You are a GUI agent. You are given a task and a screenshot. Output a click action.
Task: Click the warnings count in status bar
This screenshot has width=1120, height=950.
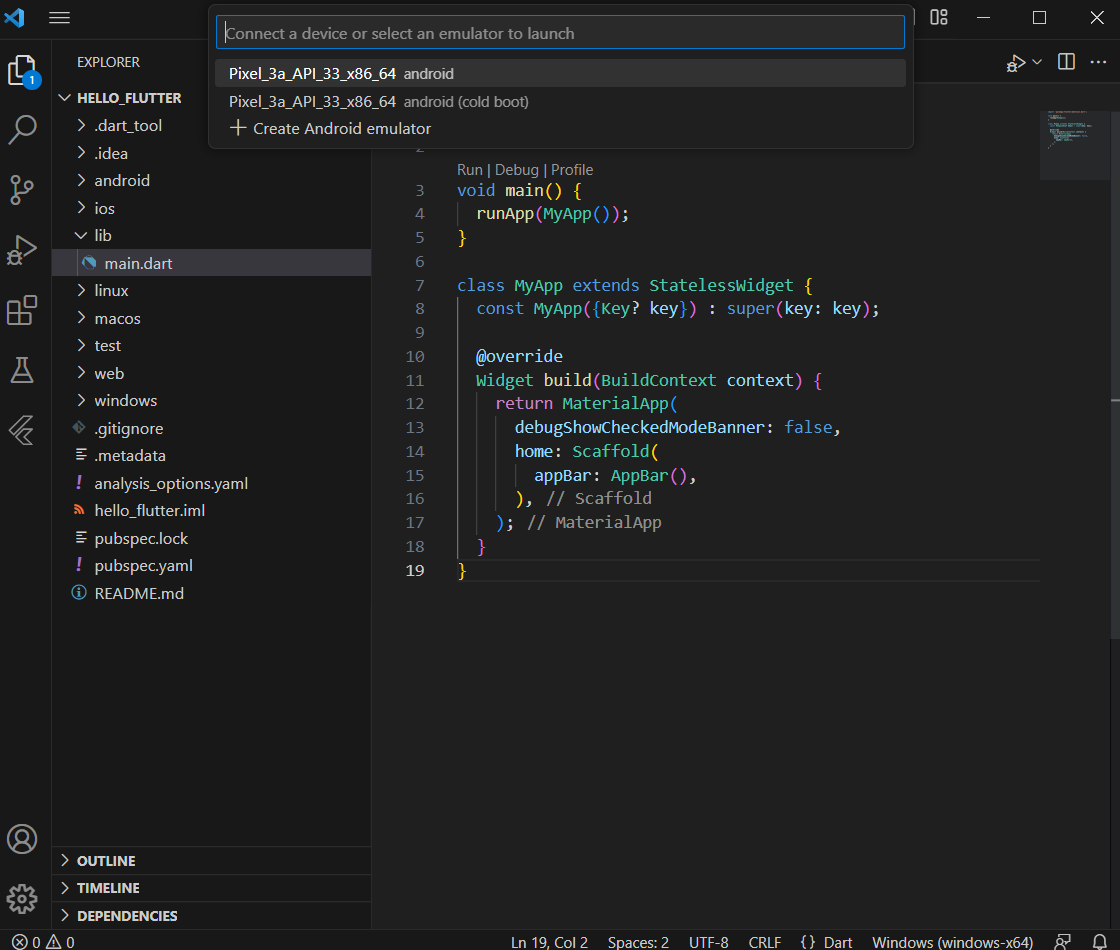point(61,941)
